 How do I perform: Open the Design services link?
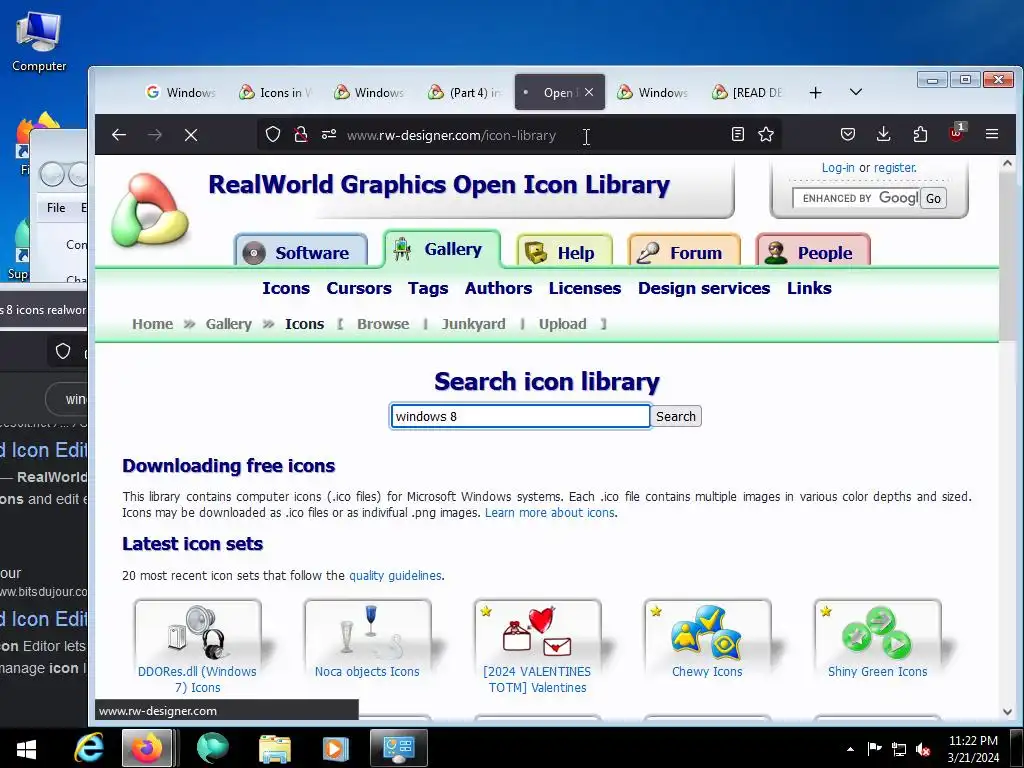(x=704, y=288)
